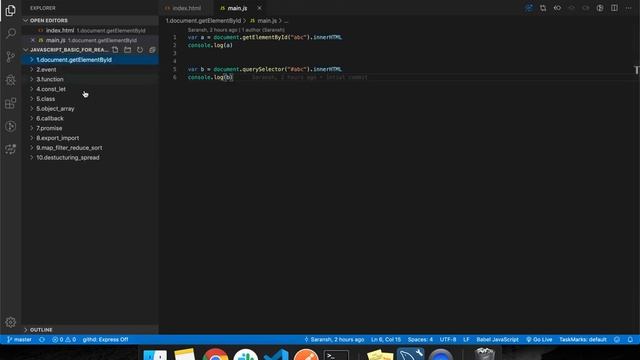
Task: Place cursor on code line 5
Action: (x=264, y=69)
